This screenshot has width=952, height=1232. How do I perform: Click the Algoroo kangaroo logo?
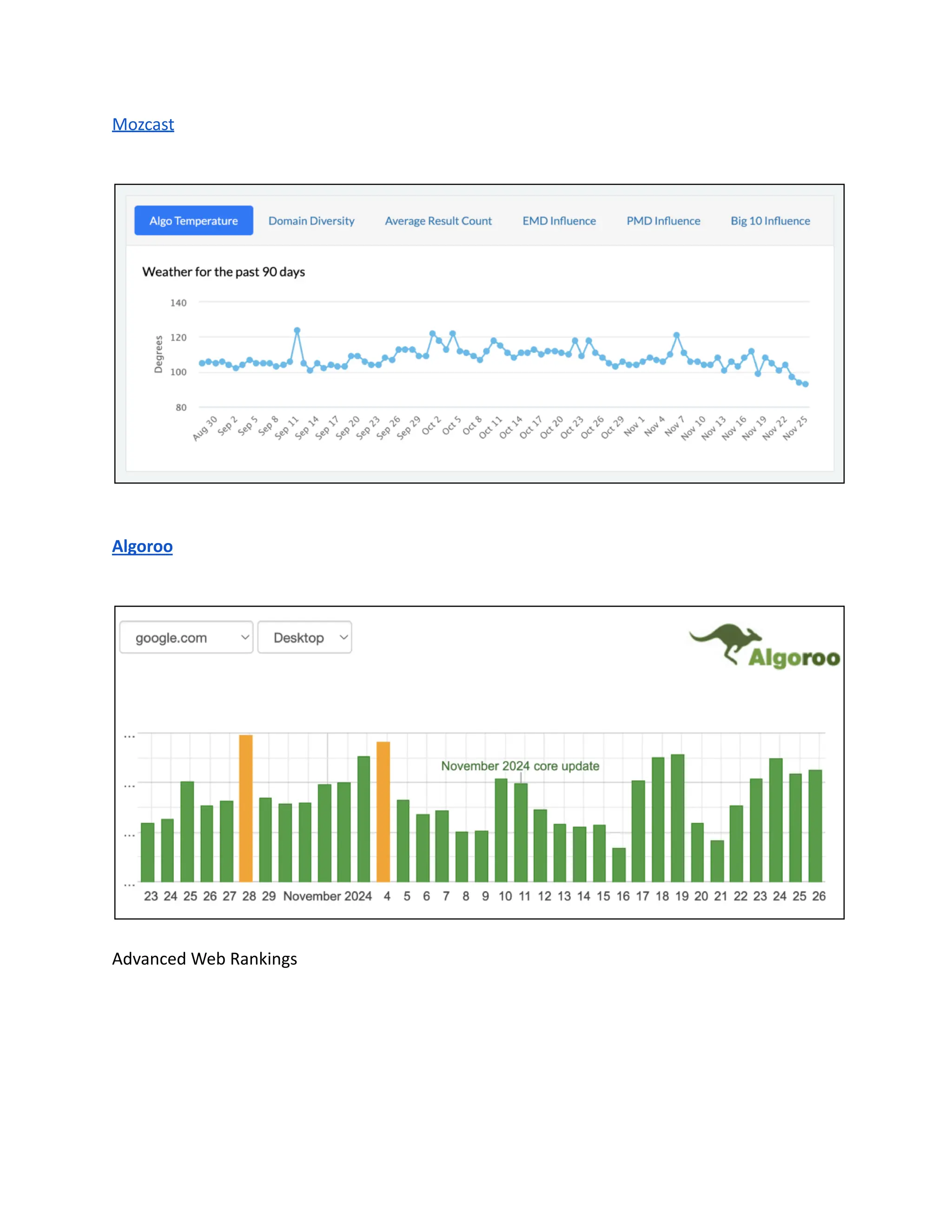click(764, 646)
